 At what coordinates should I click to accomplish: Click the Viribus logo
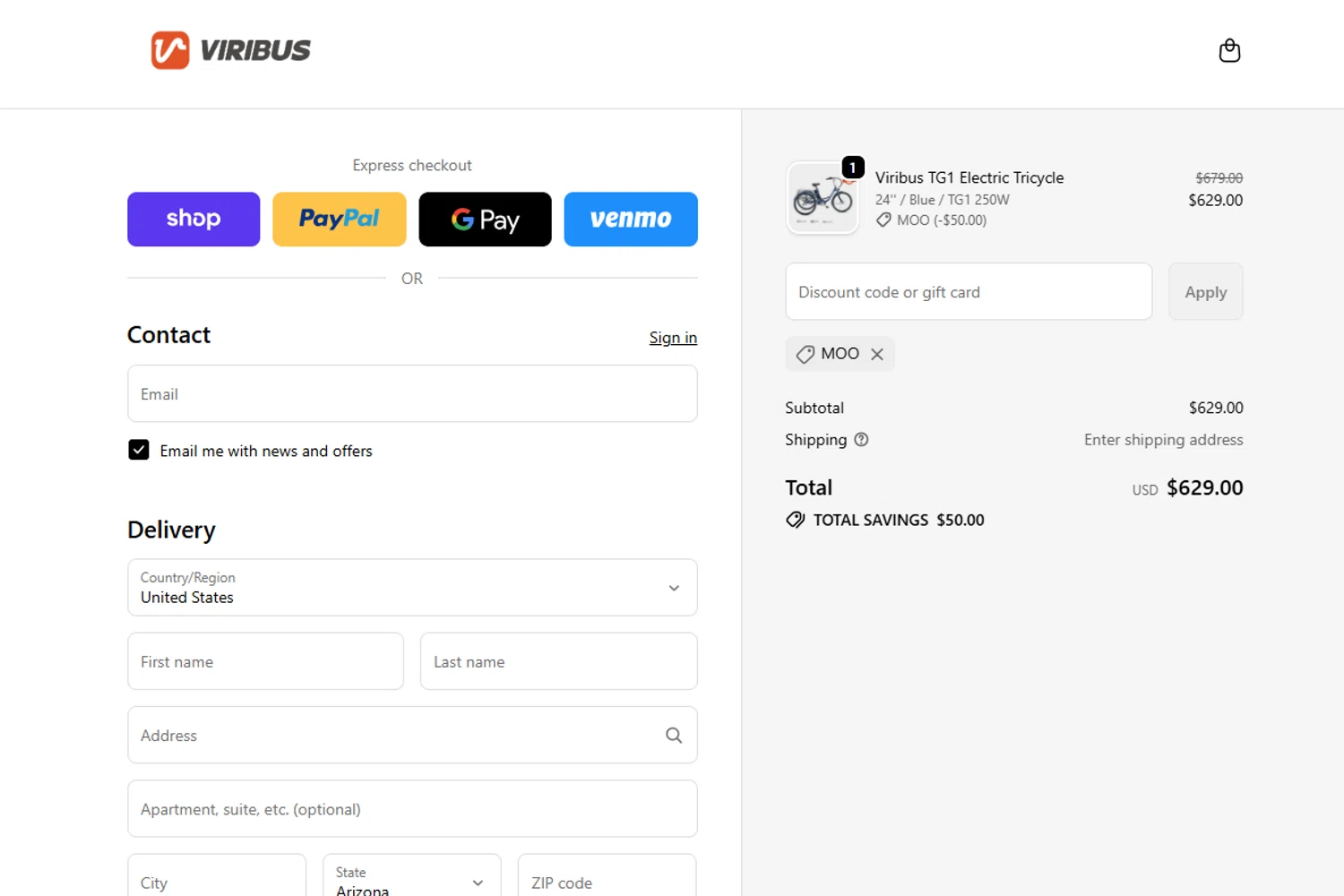point(231,50)
